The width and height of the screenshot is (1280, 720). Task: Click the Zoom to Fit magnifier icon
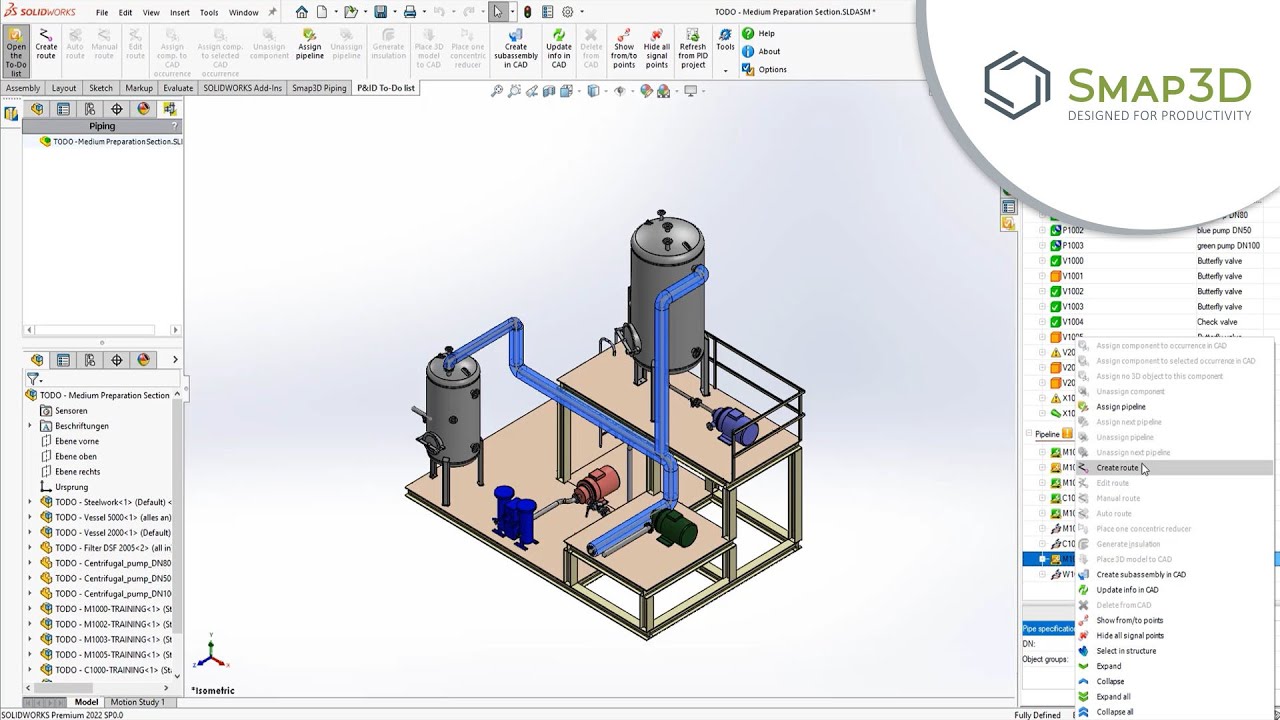[497, 91]
